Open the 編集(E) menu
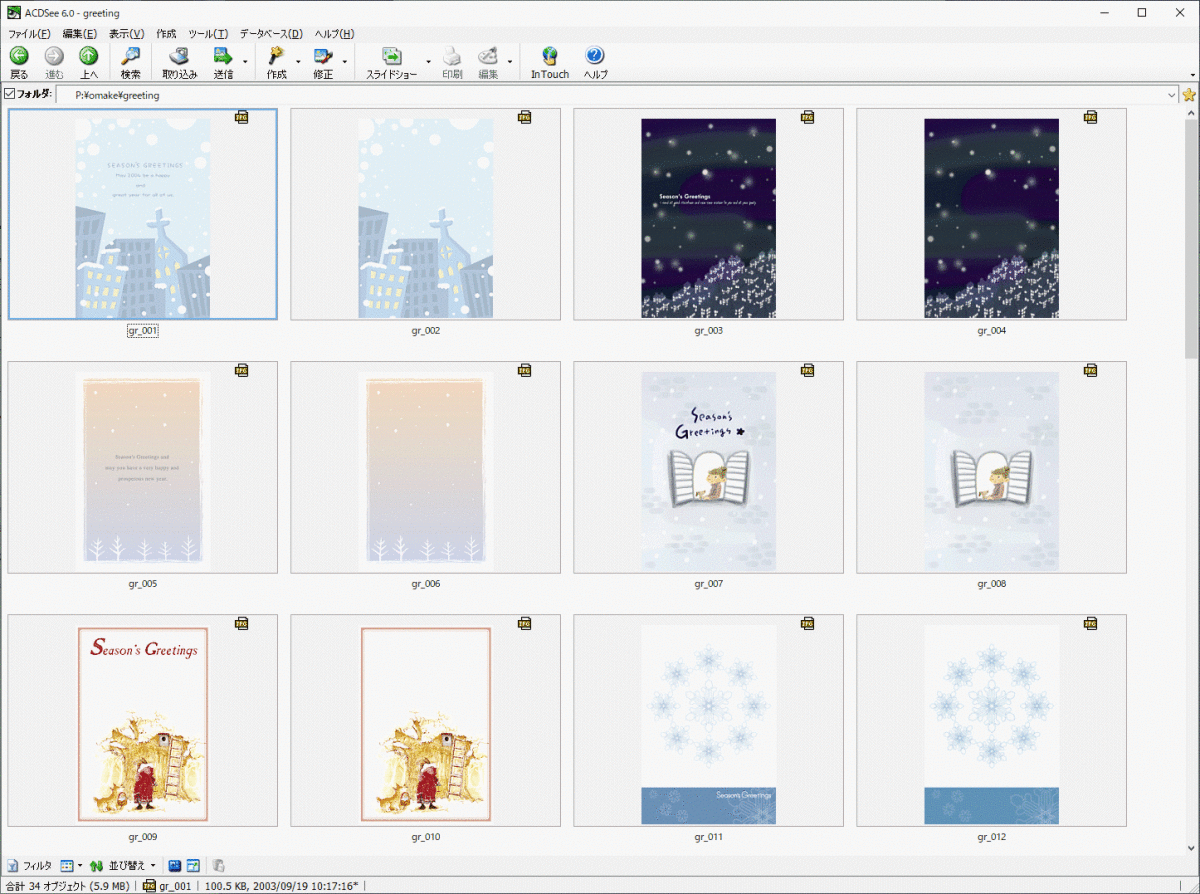Image resolution: width=1200 pixels, height=894 pixels. pyautogui.click(x=79, y=34)
